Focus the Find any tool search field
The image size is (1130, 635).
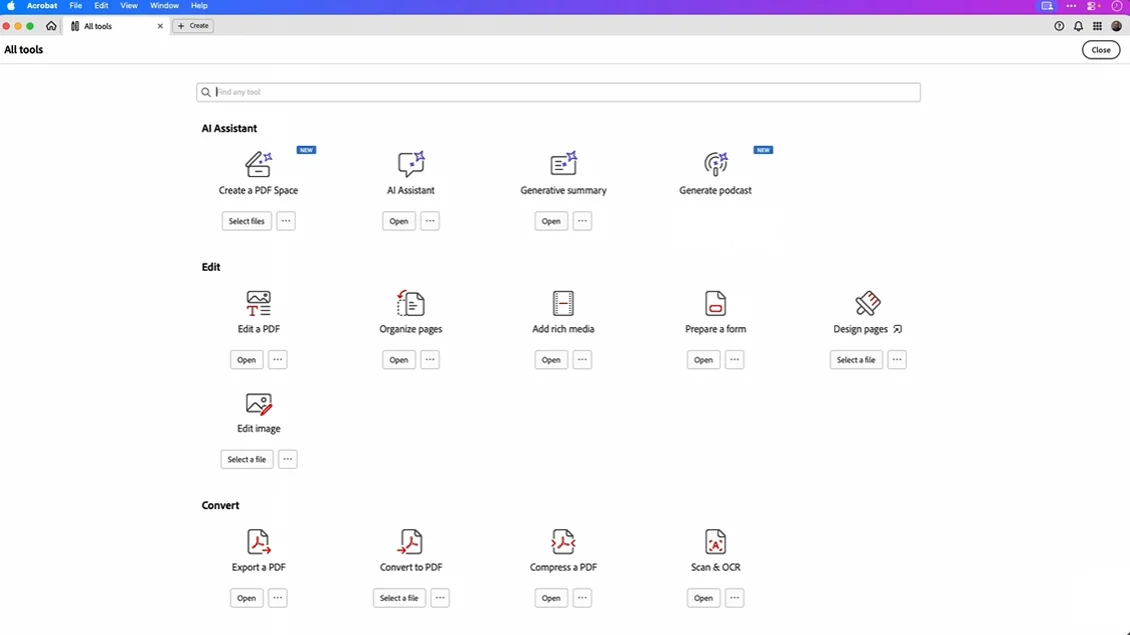click(x=559, y=92)
